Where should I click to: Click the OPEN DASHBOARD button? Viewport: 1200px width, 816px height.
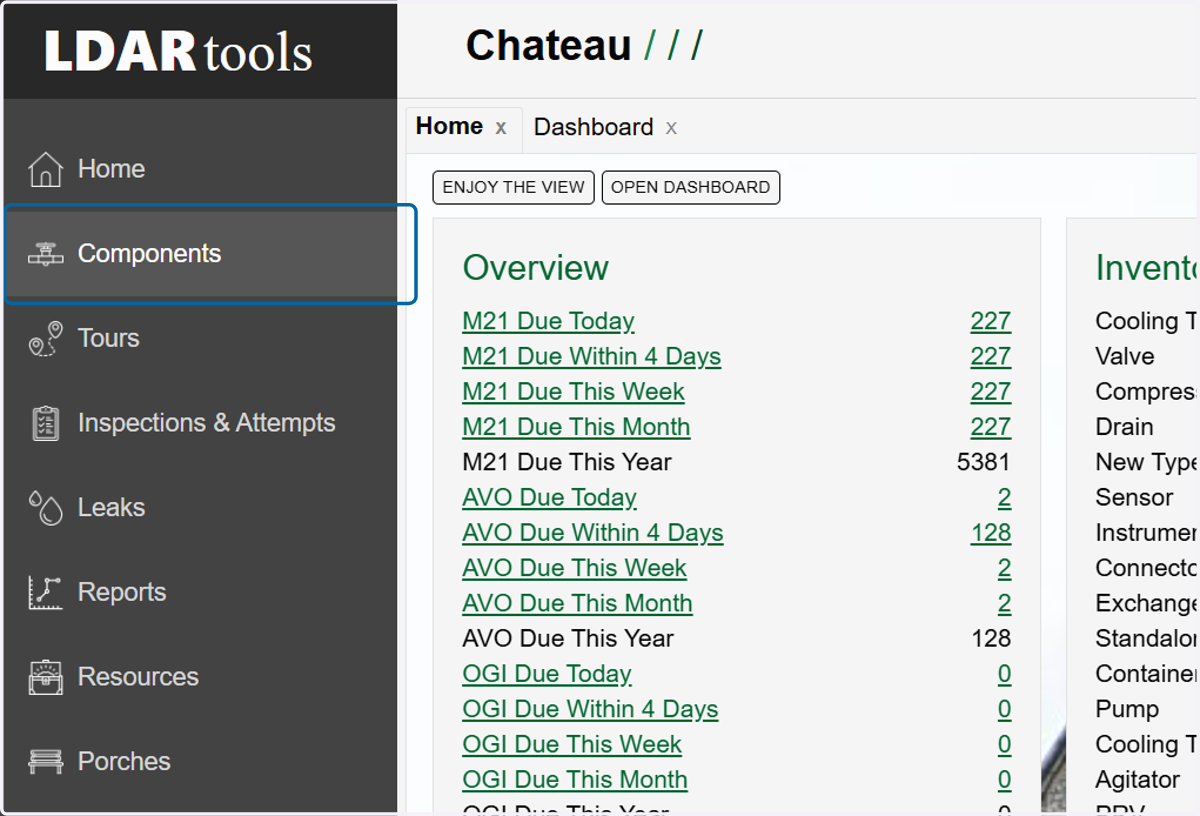pyautogui.click(x=690, y=187)
